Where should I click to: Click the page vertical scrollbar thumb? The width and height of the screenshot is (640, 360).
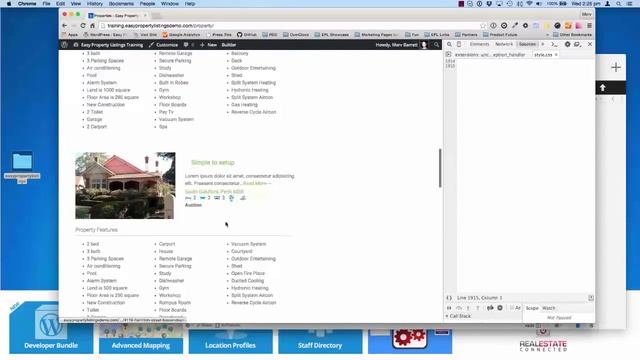click(x=440, y=168)
